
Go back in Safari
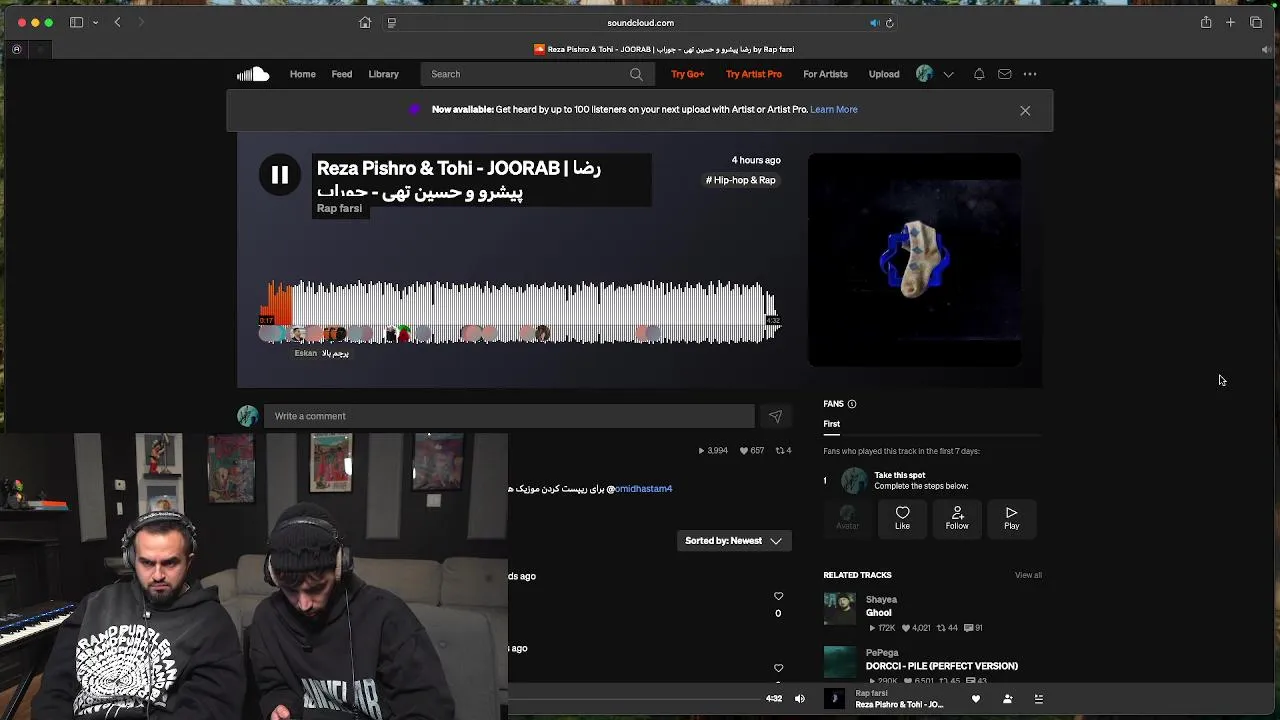click(x=117, y=23)
